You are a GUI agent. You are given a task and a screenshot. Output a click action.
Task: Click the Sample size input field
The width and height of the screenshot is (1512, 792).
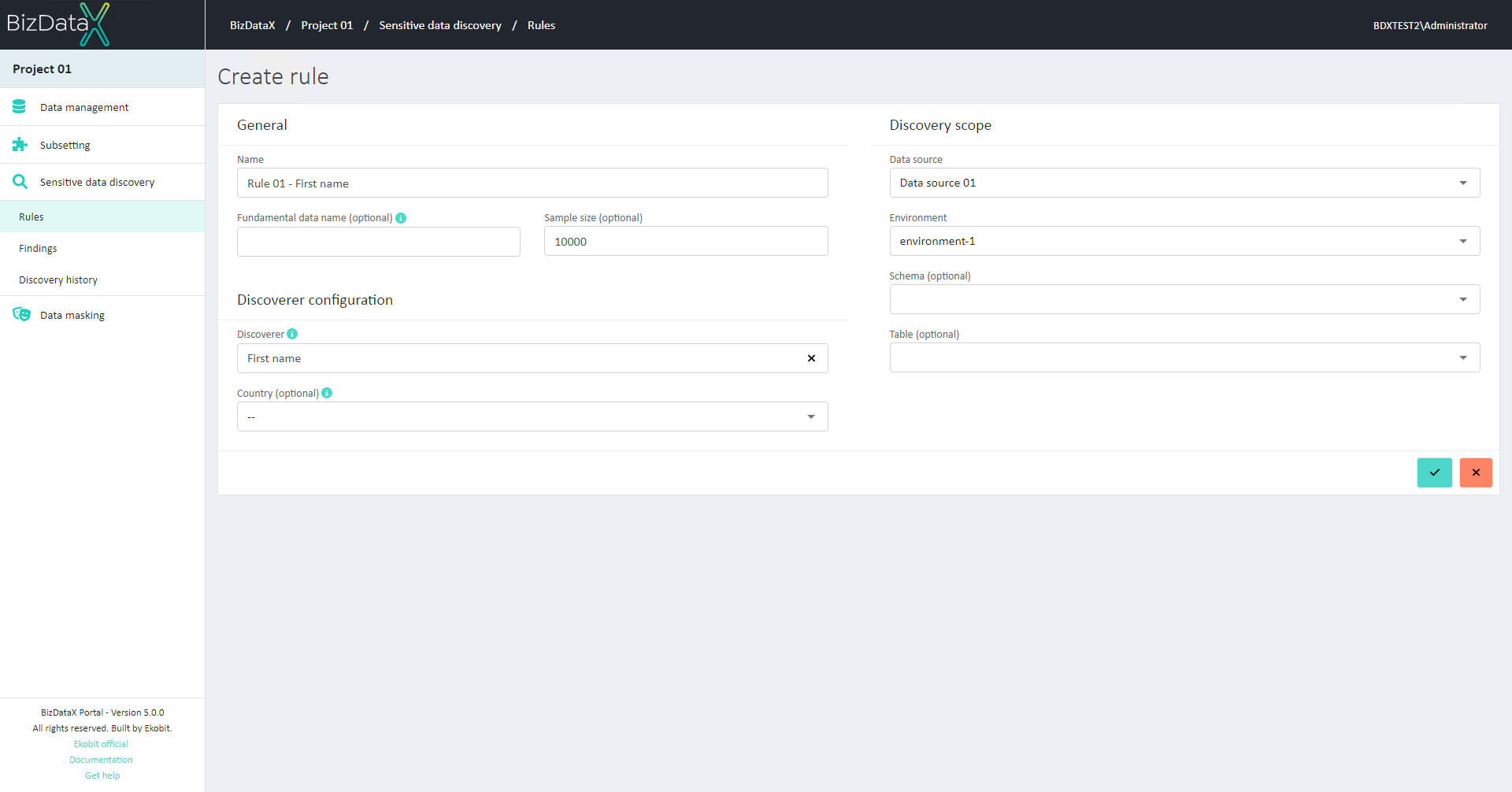(x=686, y=241)
